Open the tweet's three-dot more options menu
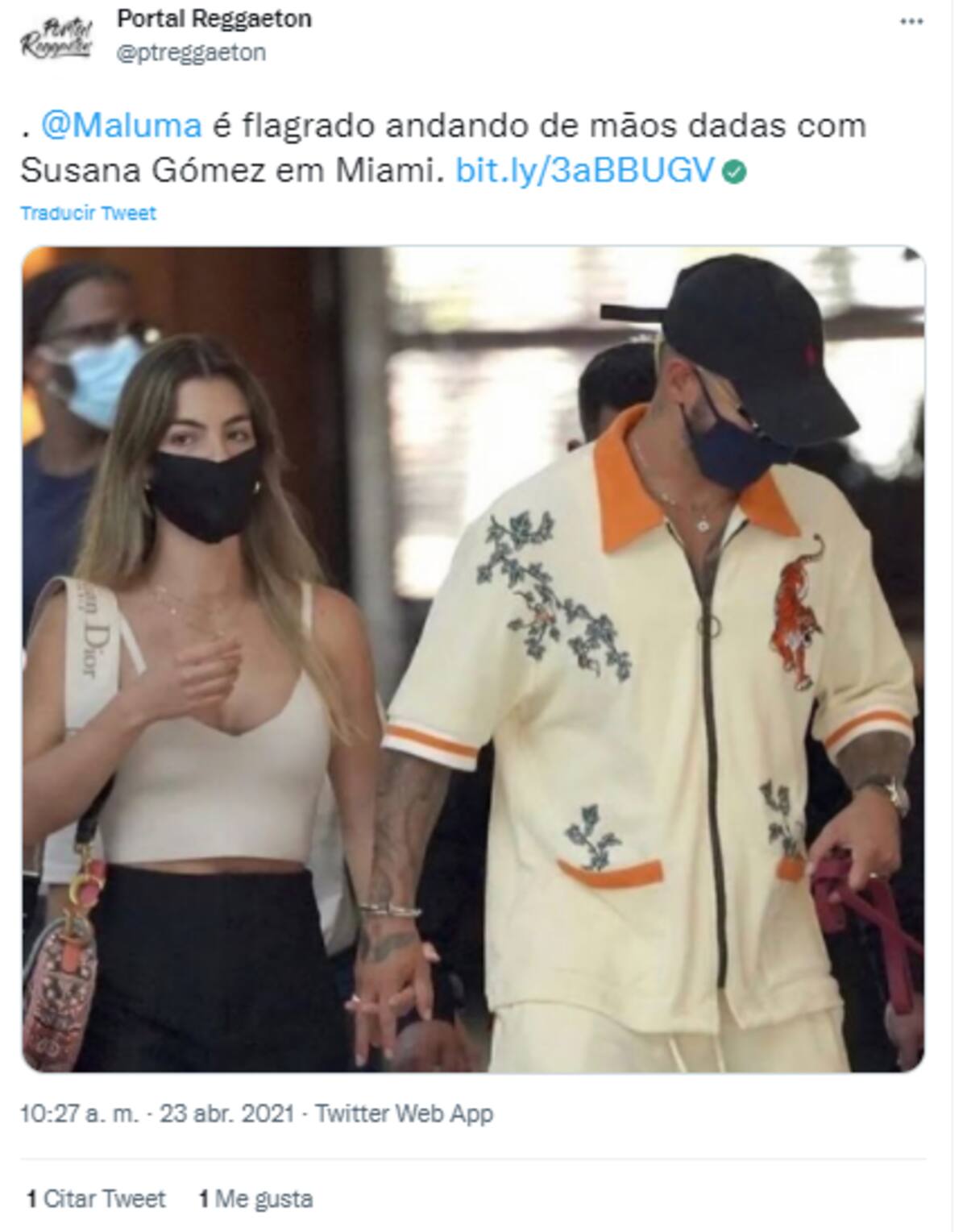Screen dimensions: 967x1232 pos(911,22)
